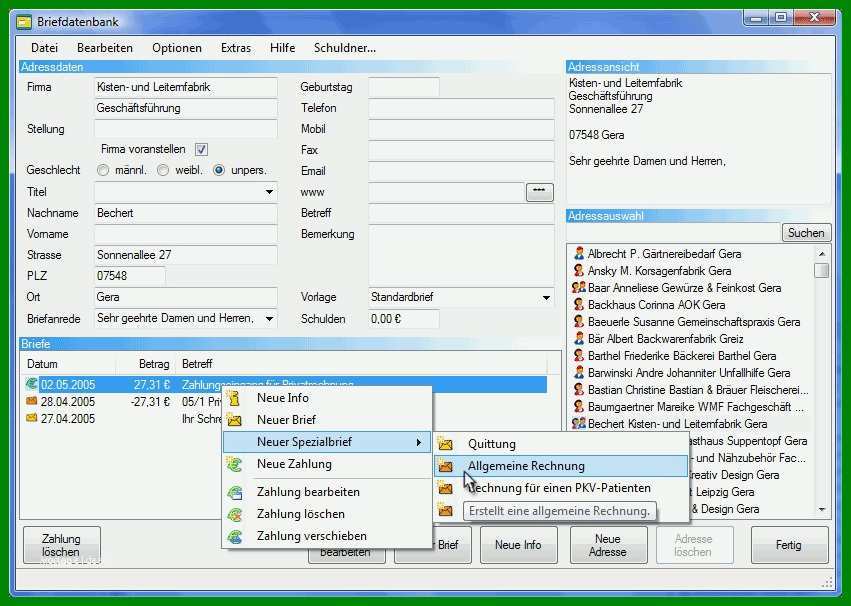Click the Nachname field containing Bechert
This screenshot has height=606, width=851.
pos(186,213)
